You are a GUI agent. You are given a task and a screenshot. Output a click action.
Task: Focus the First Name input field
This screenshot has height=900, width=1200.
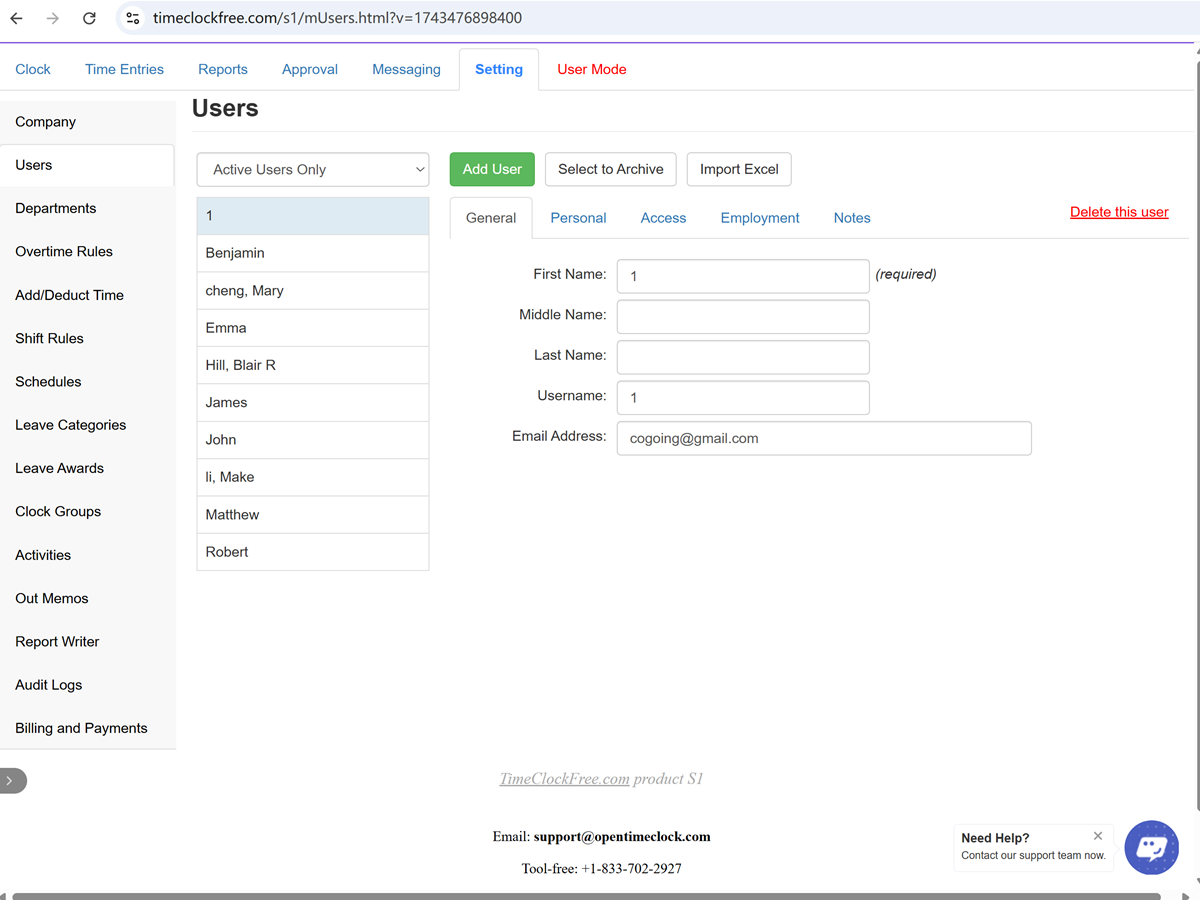coord(743,276)
